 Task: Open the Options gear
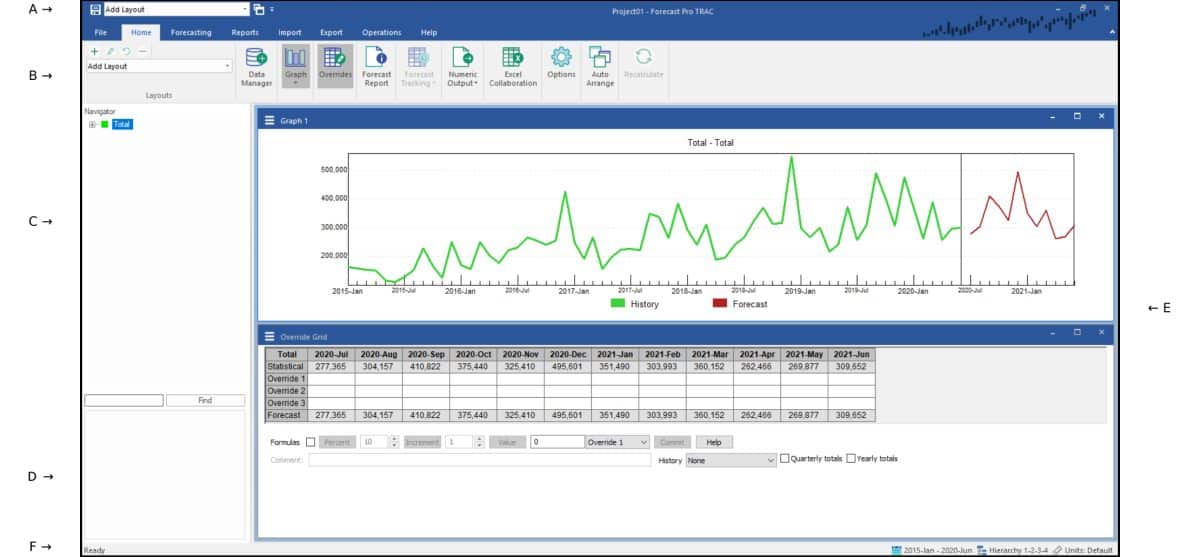click(x=561, y=66)
